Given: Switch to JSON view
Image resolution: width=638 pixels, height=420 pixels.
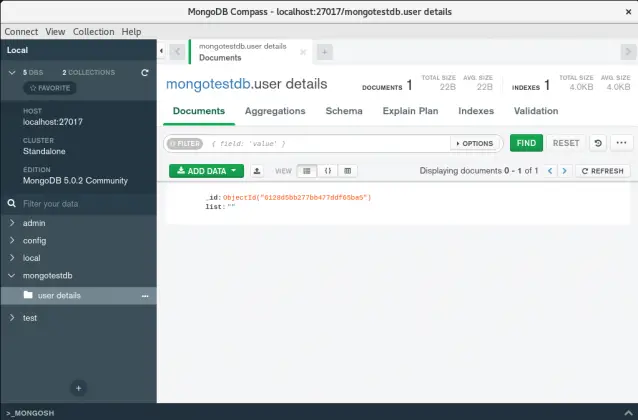Looking at the screenshot, I should (x=327, y=171).
